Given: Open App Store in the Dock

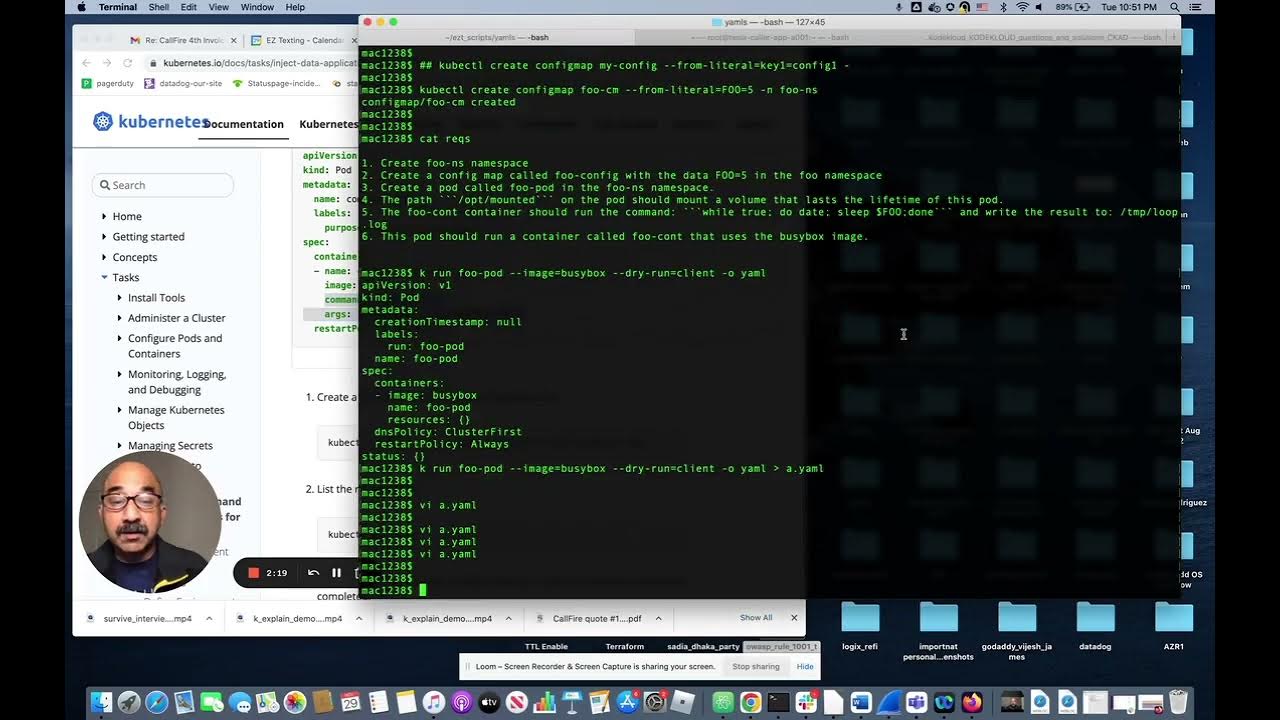Looking at the screenshot, I should pyautogui.click(x=628, y=703).
